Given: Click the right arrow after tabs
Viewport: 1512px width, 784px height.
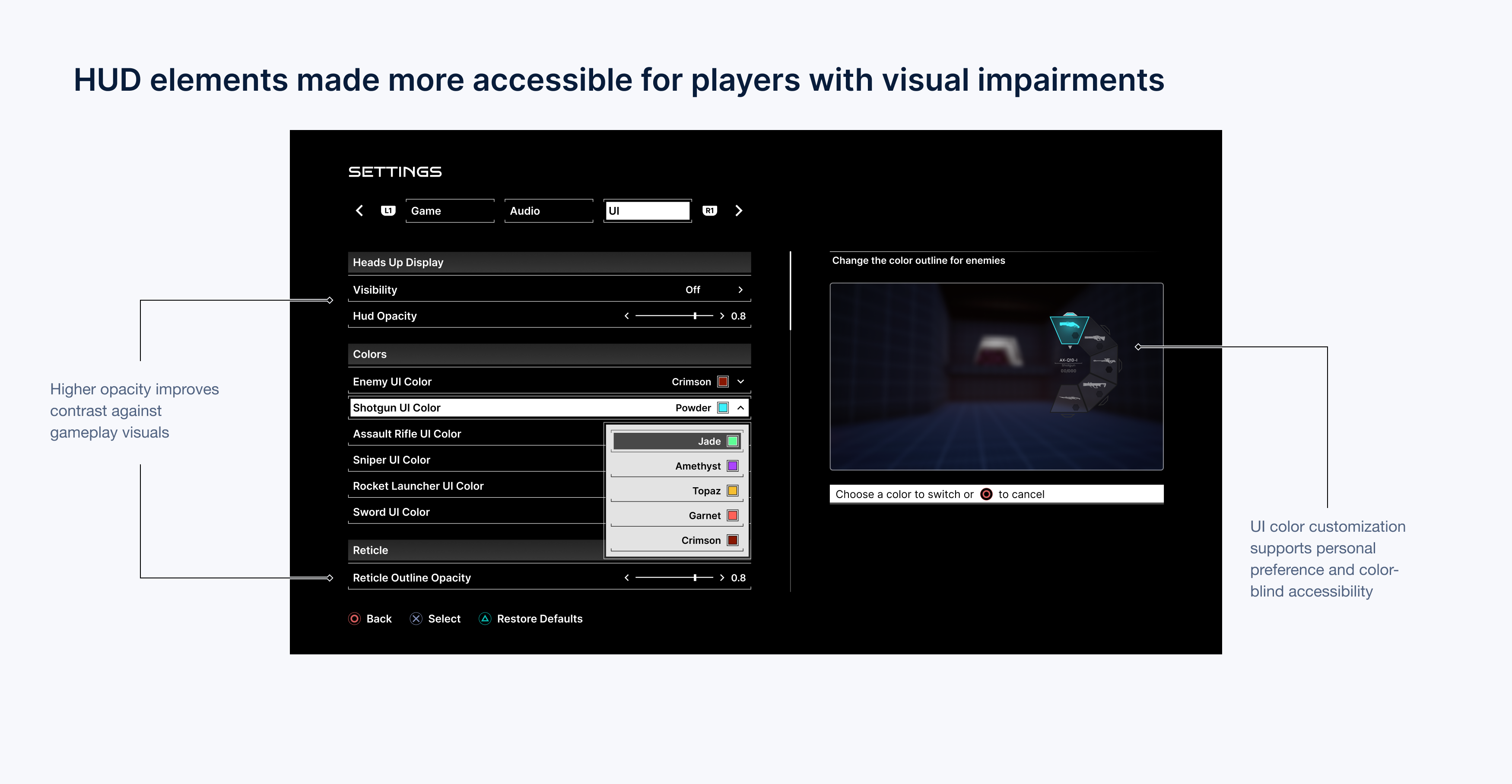Looking at the screenshot, I should pos(738,211).
